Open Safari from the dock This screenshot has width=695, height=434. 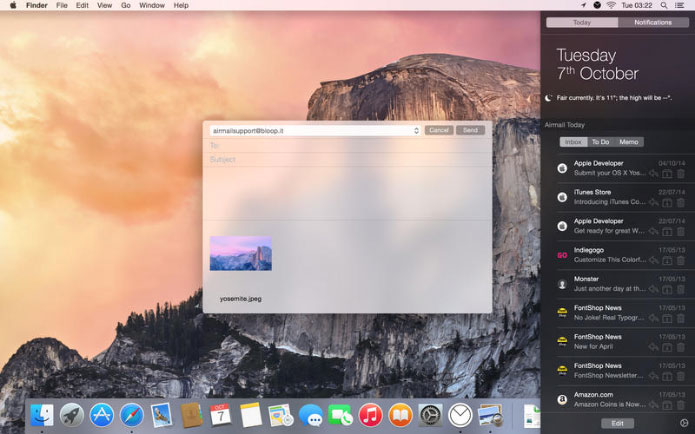[x=130, y=414]
